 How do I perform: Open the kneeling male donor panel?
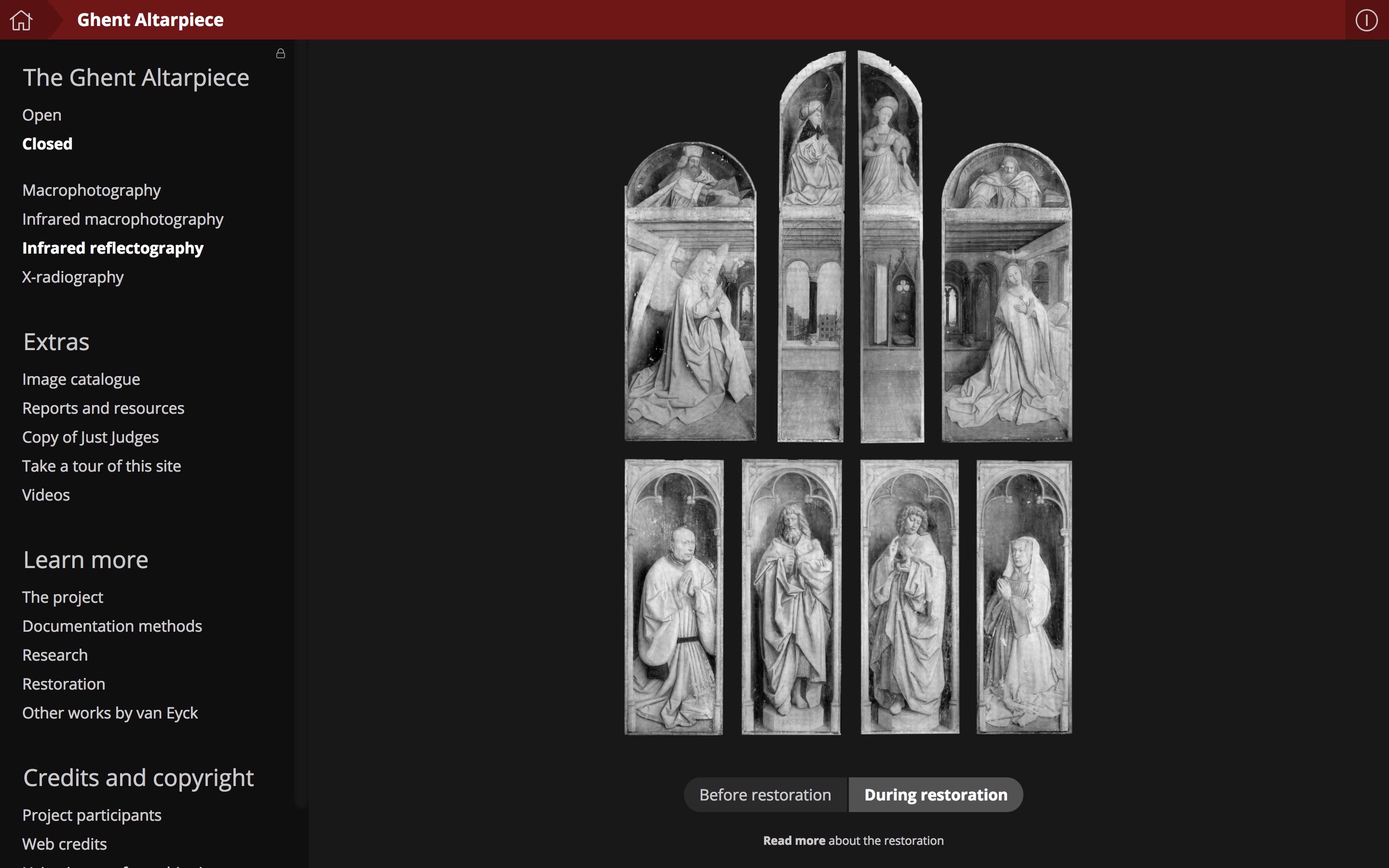(x=674, y=597)
